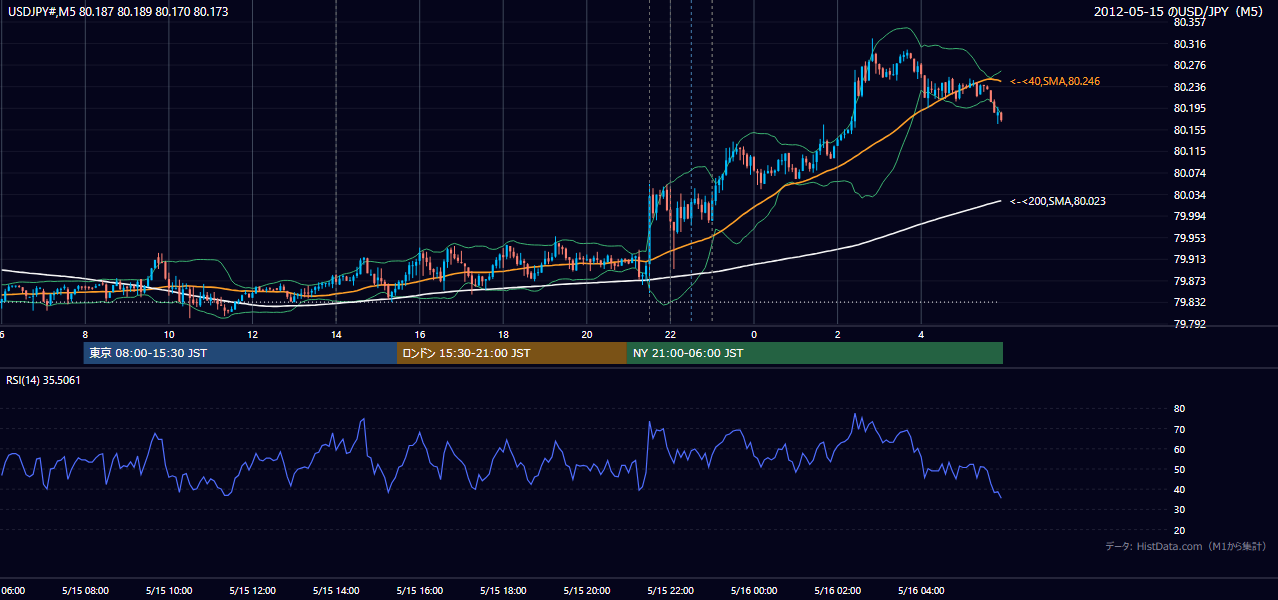Viewport: 1278px width, 600px height.
Task: Click the RSI scale level 40
Action: (x=1179, y=490)
